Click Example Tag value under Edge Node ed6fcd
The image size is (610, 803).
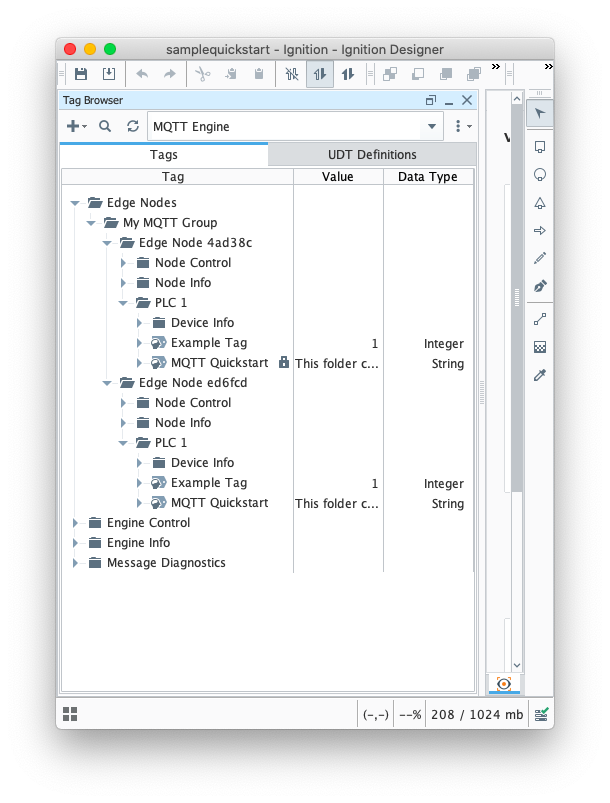coord(375,483)
